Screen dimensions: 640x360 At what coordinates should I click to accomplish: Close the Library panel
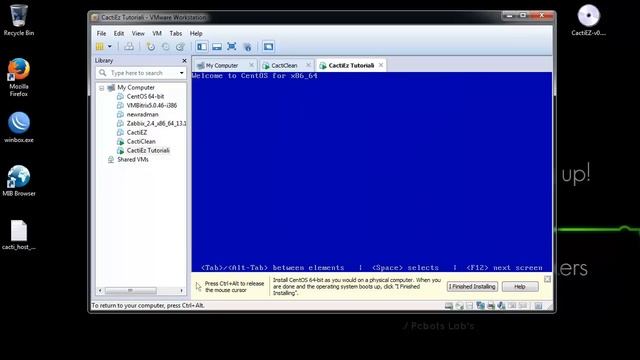(184, 60)
